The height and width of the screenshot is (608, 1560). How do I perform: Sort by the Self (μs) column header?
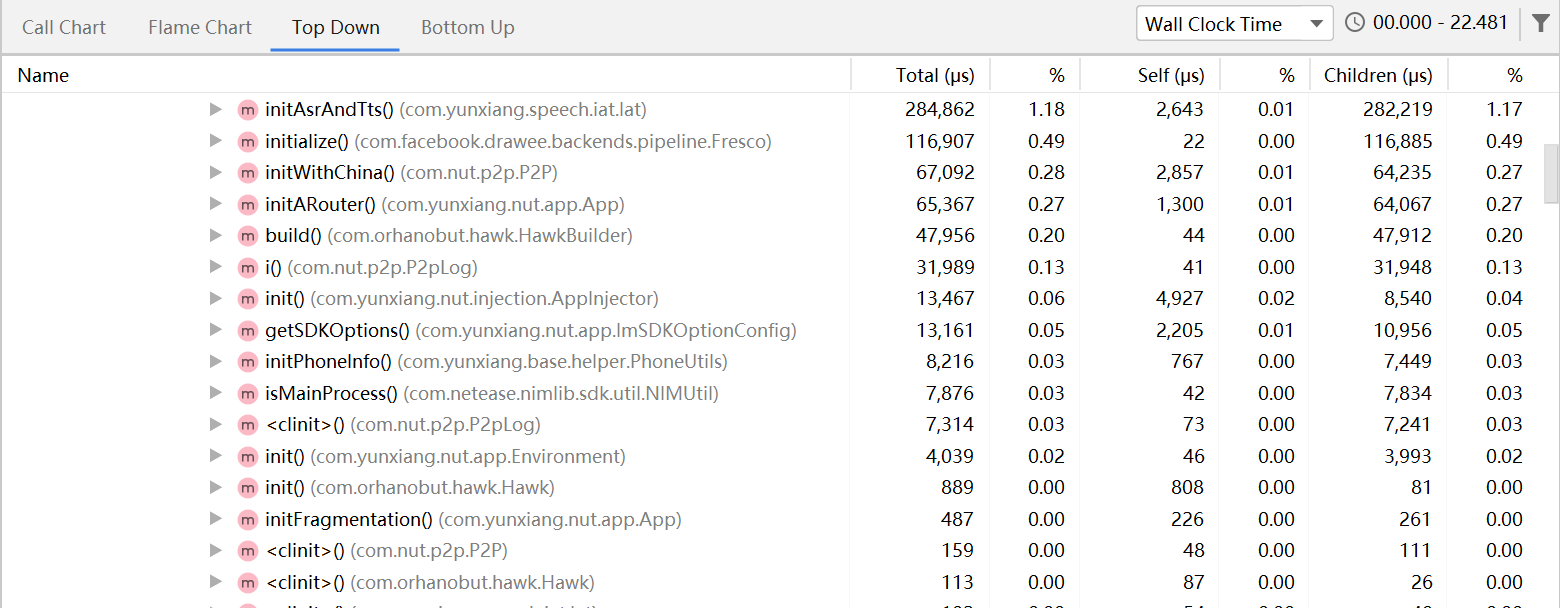[1171, 75]
